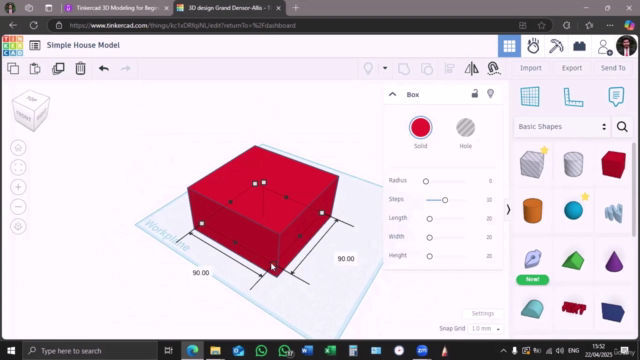Open the Windows Start menu

[x=11, y=351]
